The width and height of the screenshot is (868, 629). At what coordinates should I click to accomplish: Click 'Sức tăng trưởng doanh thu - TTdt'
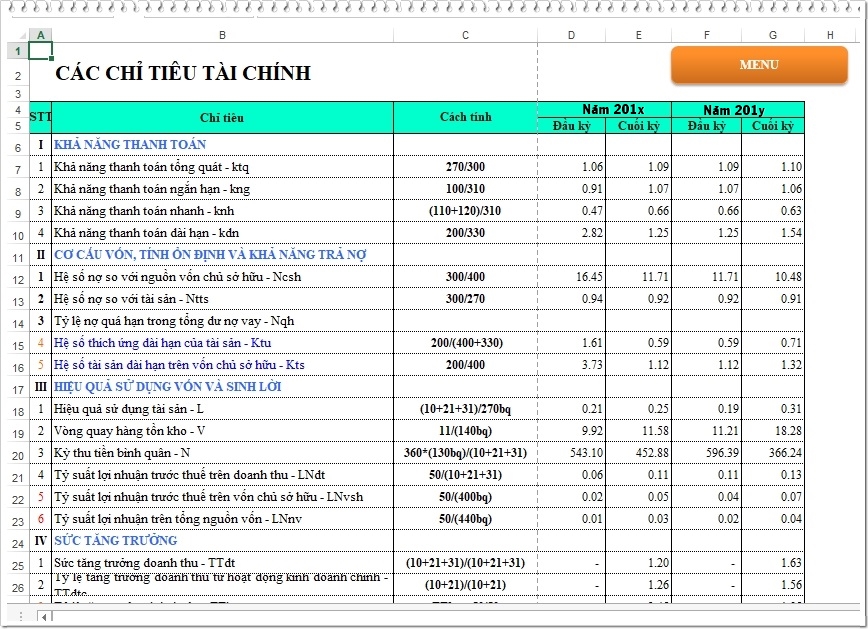[144, 563]
